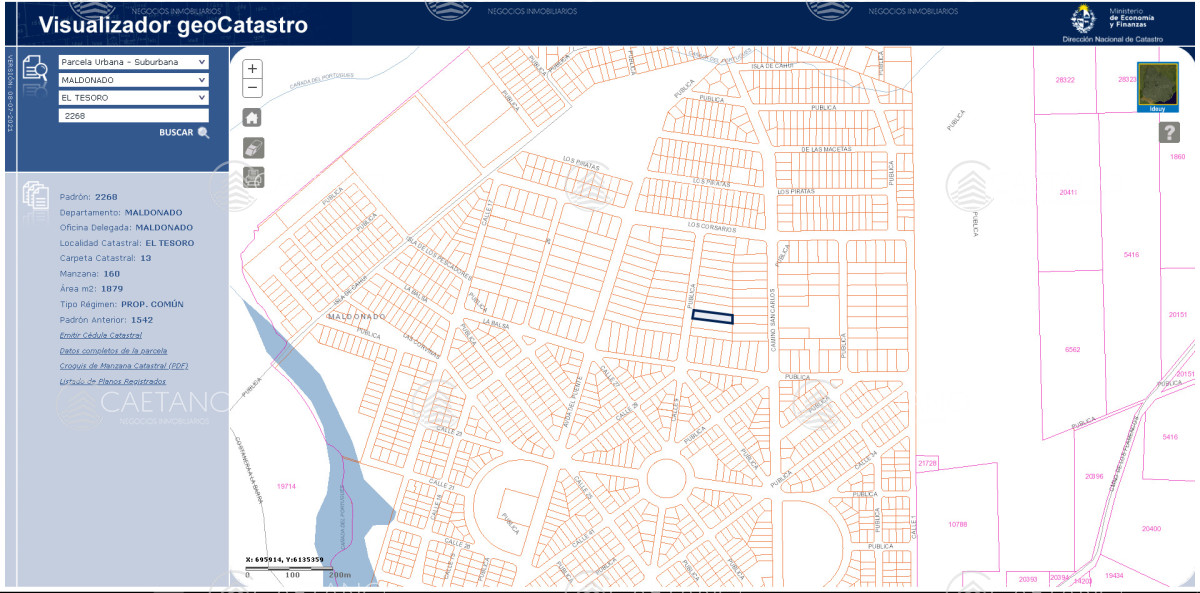Zoom in on the map
Screen dimensions: 1200x593
tap(253, 69)
